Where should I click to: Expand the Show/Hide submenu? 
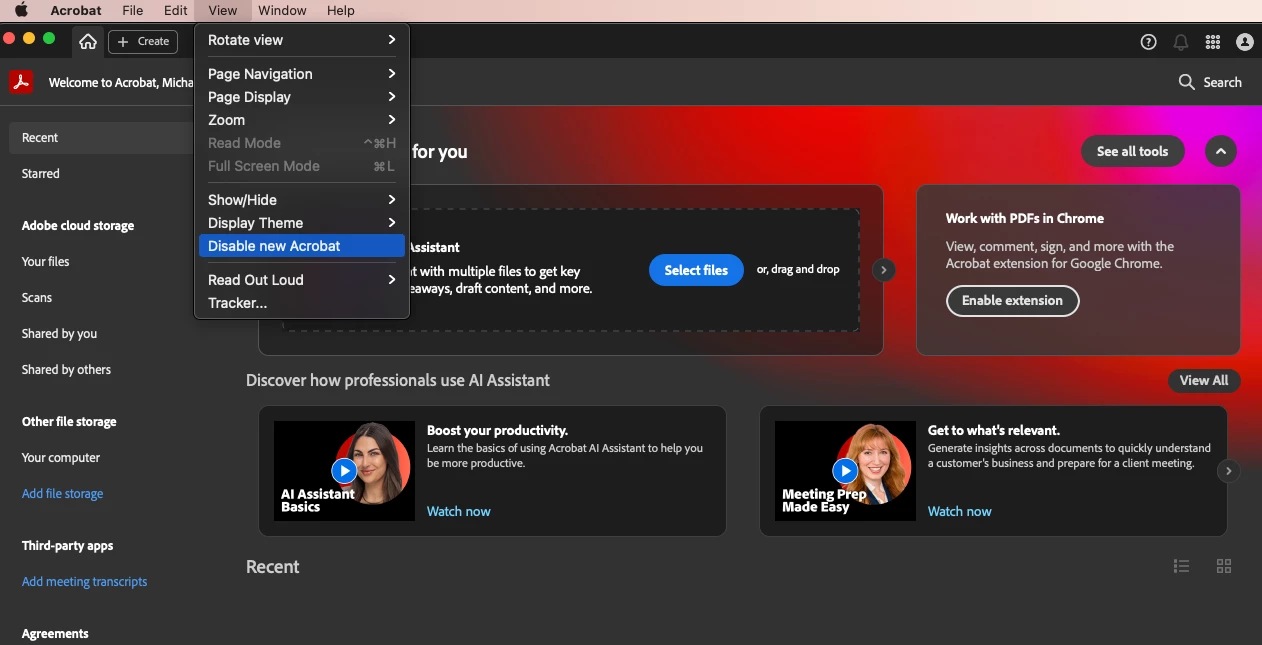pyautogui.click(x=302, y=200)
